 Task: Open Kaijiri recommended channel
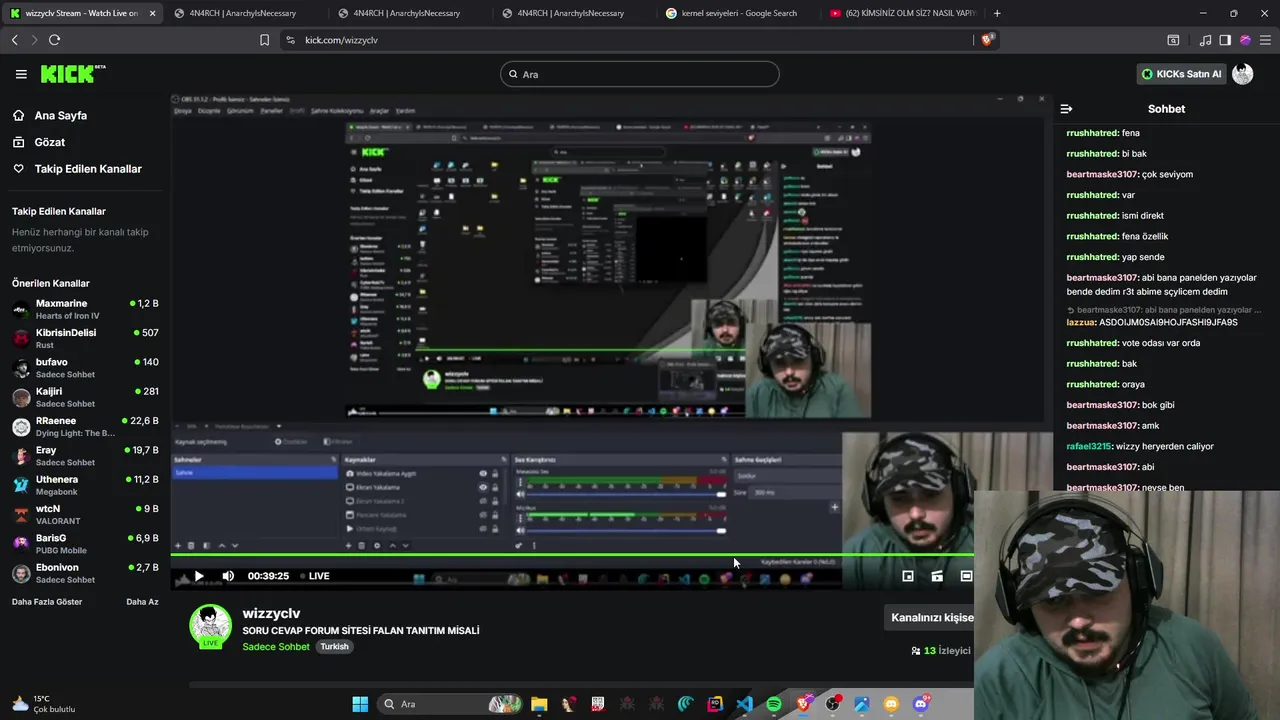point(85,397)
